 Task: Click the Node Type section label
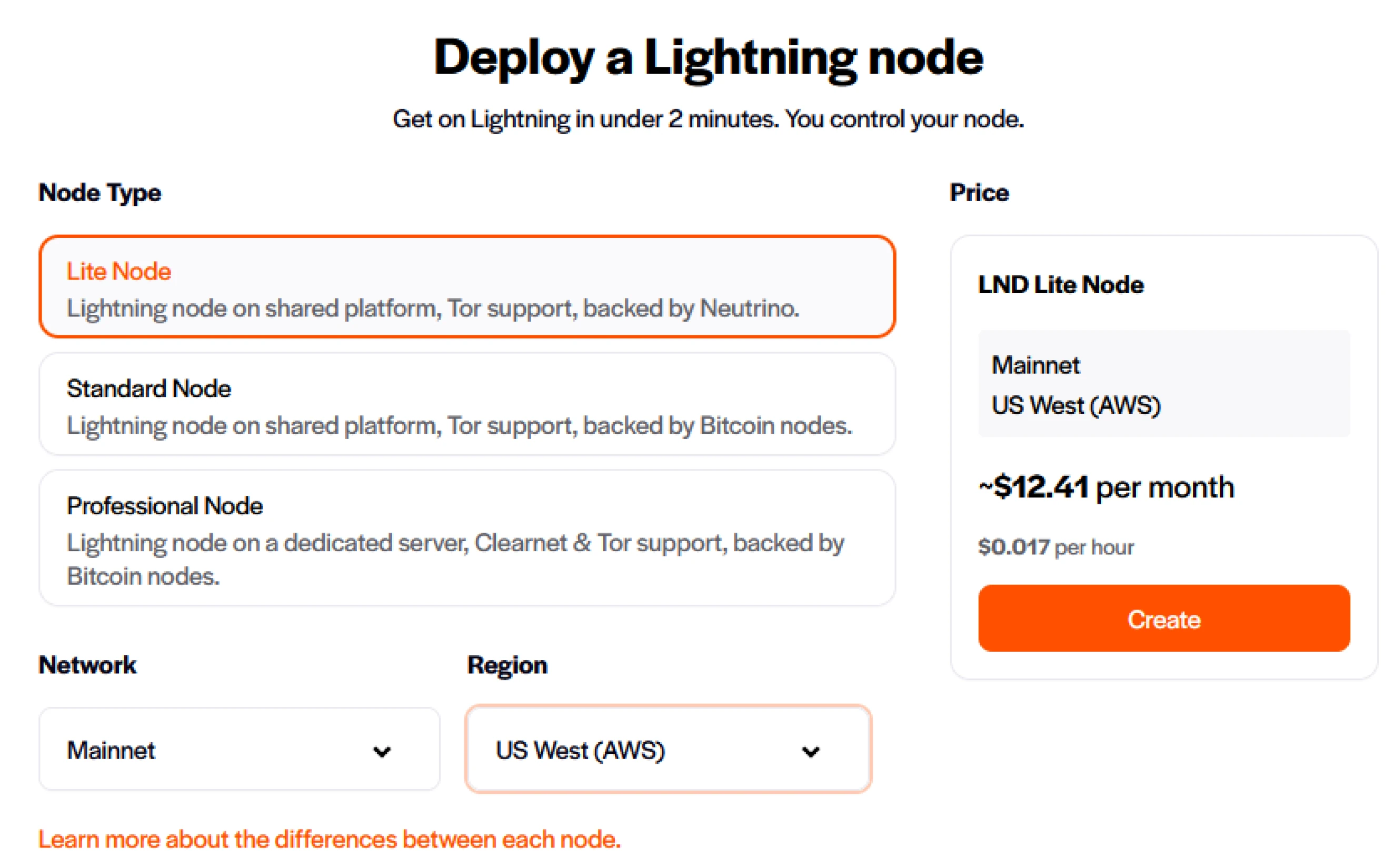pos(100,193)
